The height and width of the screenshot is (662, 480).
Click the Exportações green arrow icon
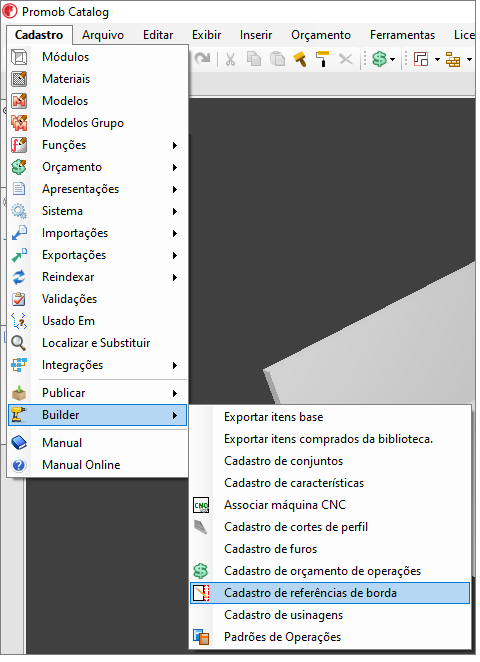pos(19,255)
